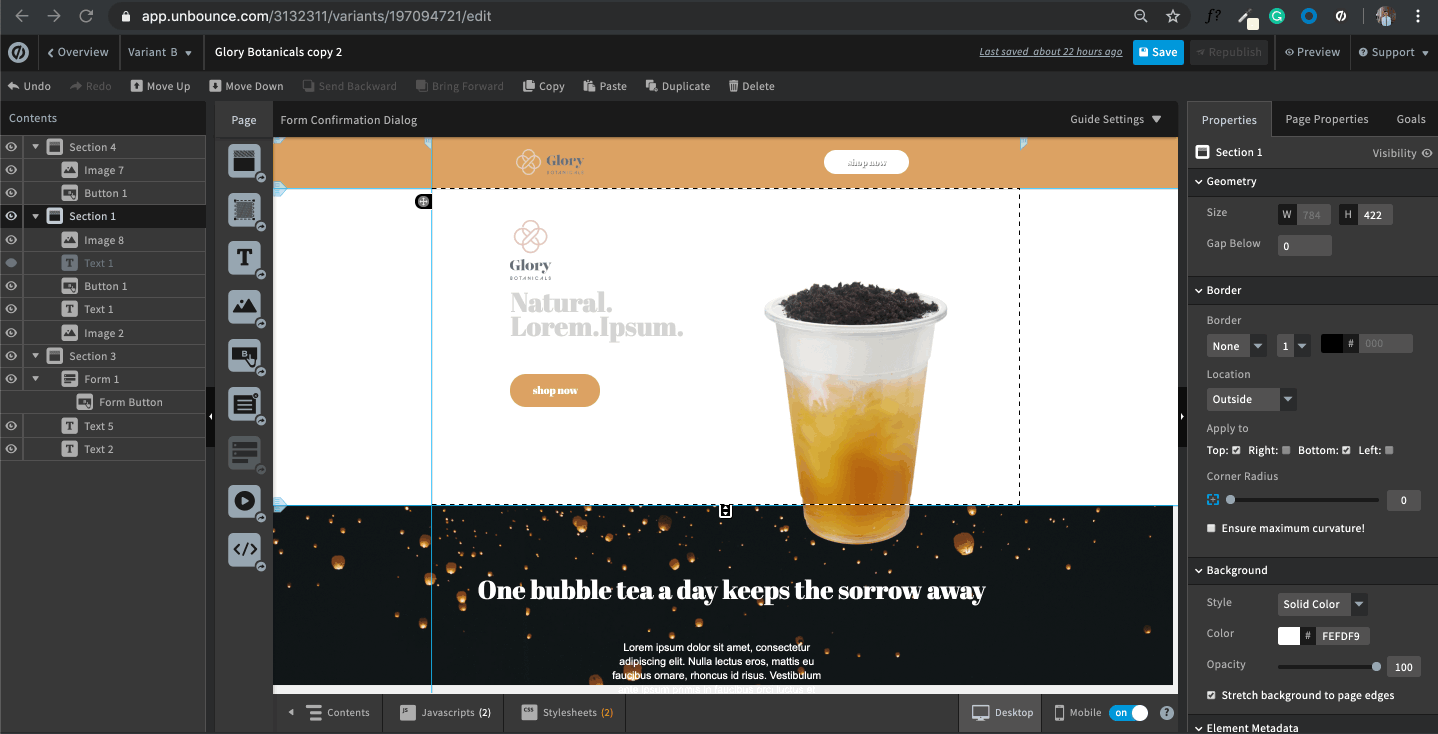Click the Opacity slider handle

(1376, 666)
